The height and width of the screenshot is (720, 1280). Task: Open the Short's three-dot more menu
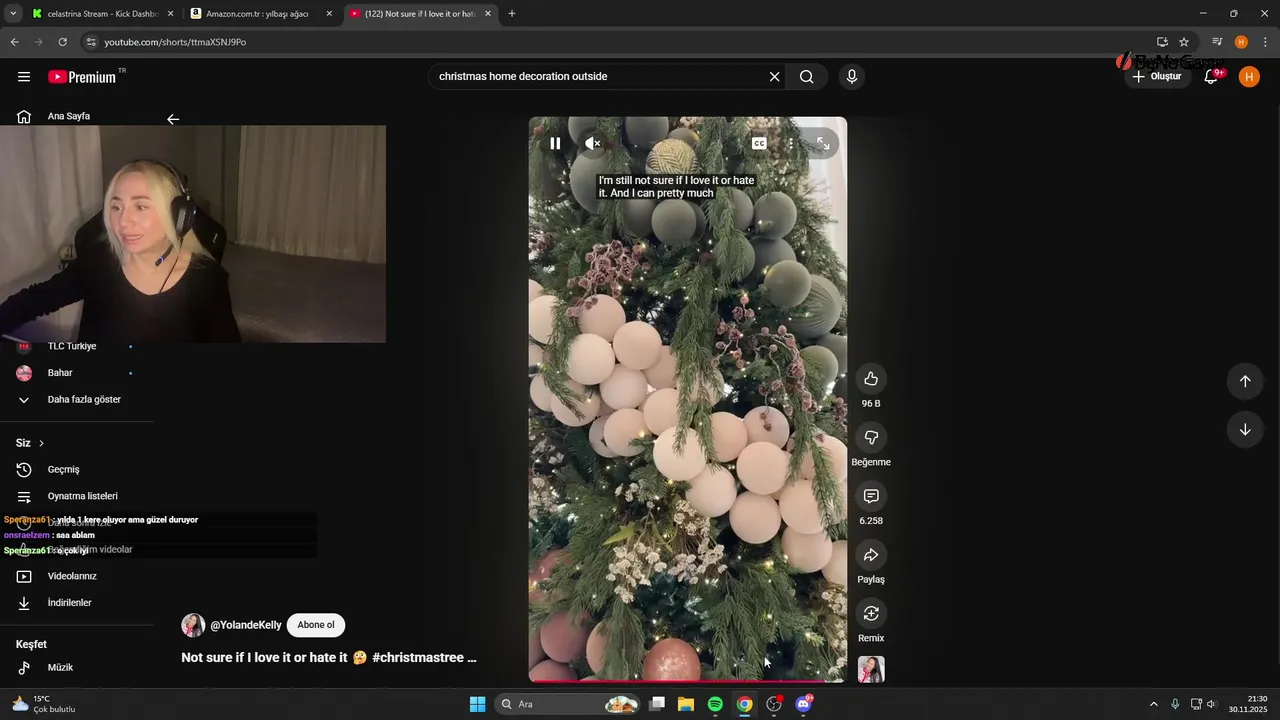(791, 143)
